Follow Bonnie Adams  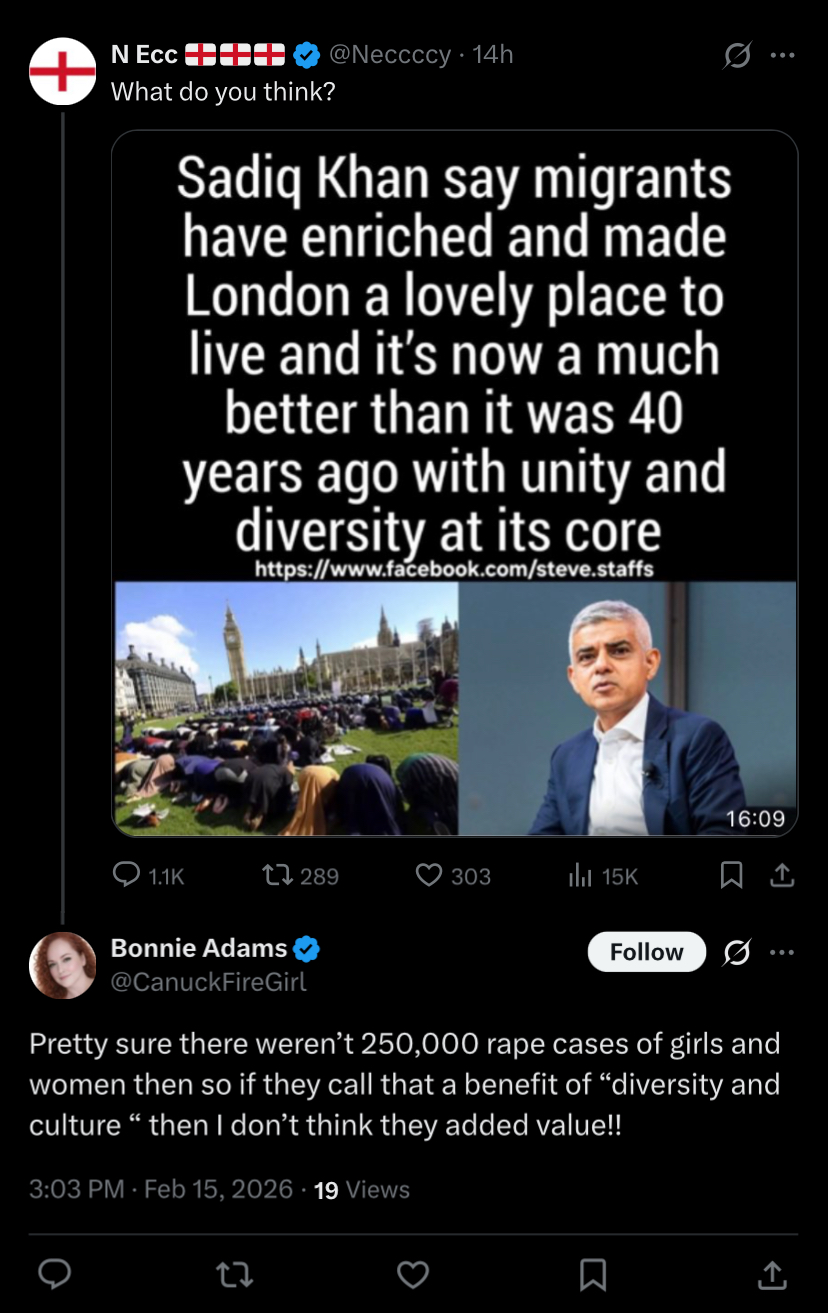click(x=646, y=952)
